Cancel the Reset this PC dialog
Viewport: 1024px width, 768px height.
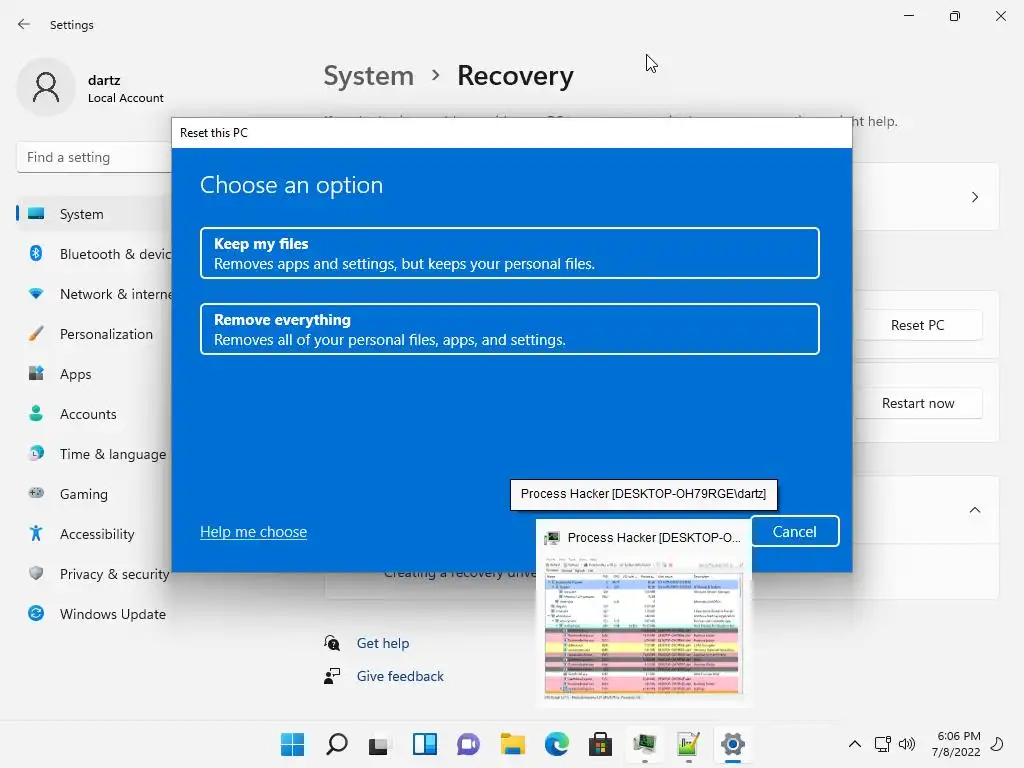[795, 532]
